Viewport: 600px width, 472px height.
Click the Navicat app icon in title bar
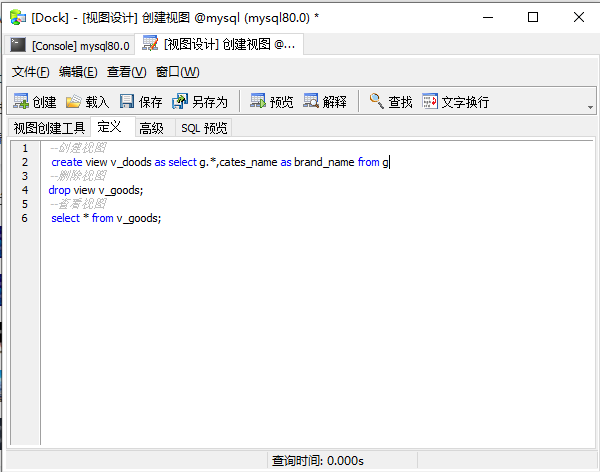pos(18,18)
